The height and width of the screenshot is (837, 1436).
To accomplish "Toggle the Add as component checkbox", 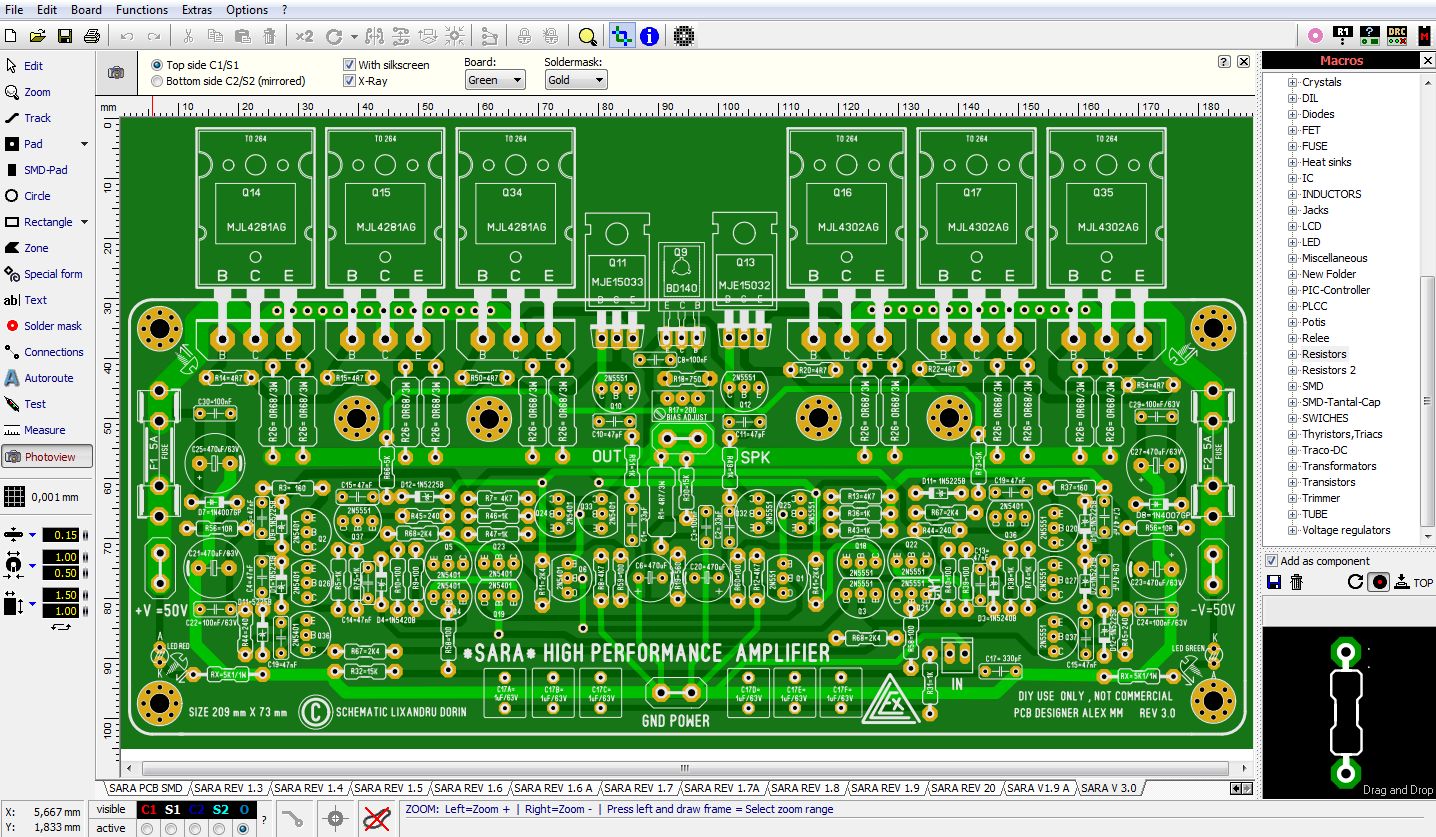I will click(x=1271, y=561).
